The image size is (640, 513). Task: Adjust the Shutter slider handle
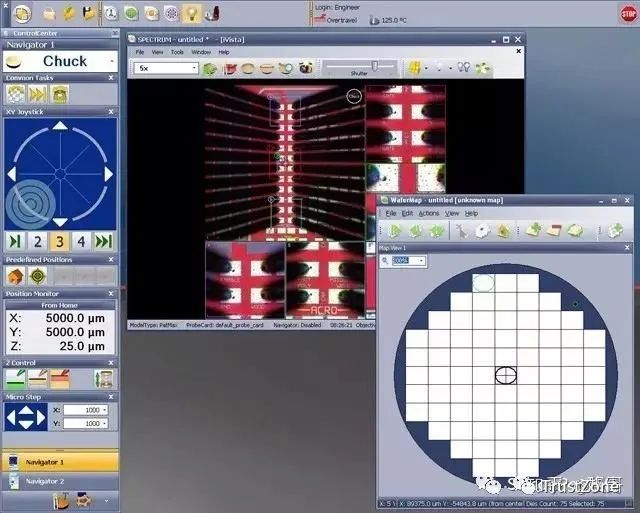click(x=374, y=65)
